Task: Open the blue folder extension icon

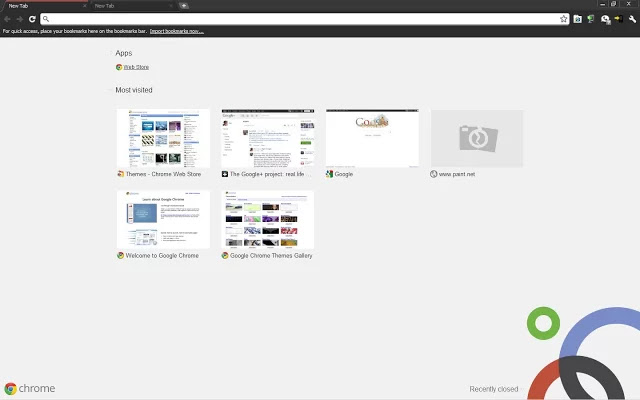Action: [578, 19]
